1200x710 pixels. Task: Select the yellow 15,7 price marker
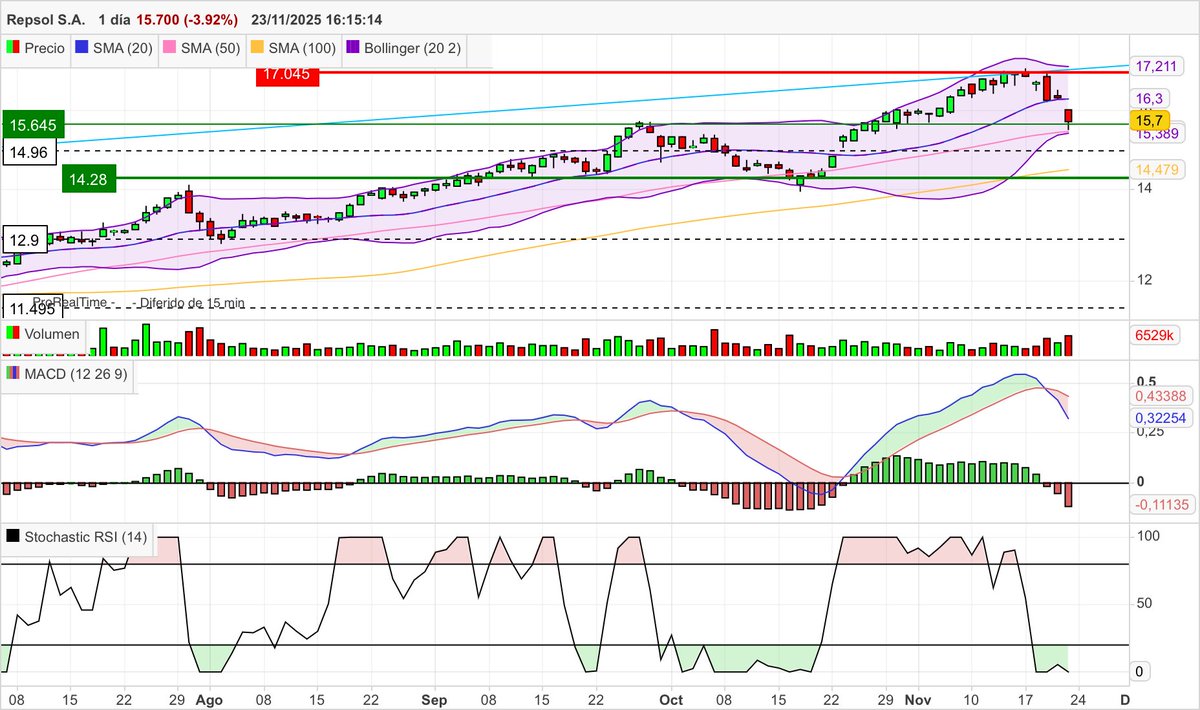[x=1152, y=119]
